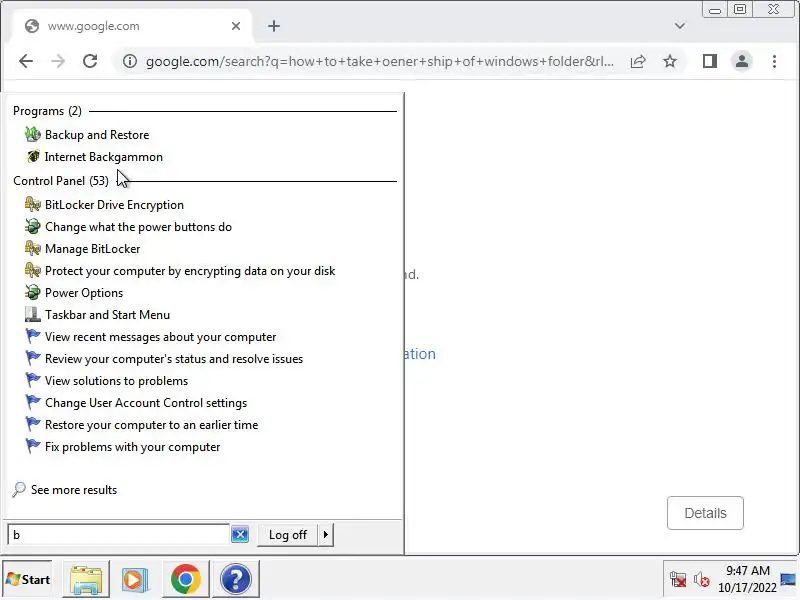Image resolution: width=800 pixels, height=600 pixels.
Task: Reload the Chrome page
Action: [90, 61]
